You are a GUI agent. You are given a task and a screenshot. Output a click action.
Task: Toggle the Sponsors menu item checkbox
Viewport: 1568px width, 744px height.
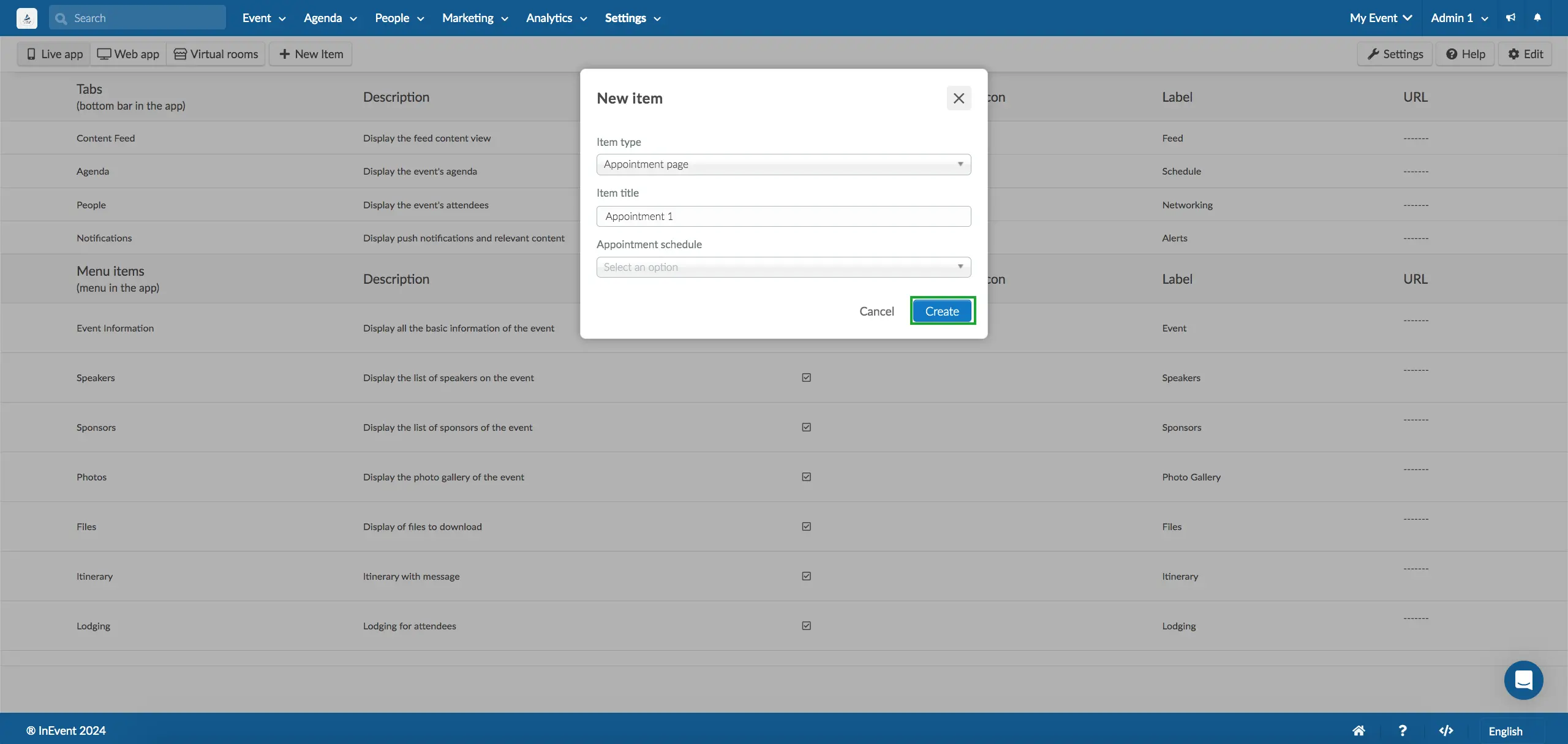(806, 427)
